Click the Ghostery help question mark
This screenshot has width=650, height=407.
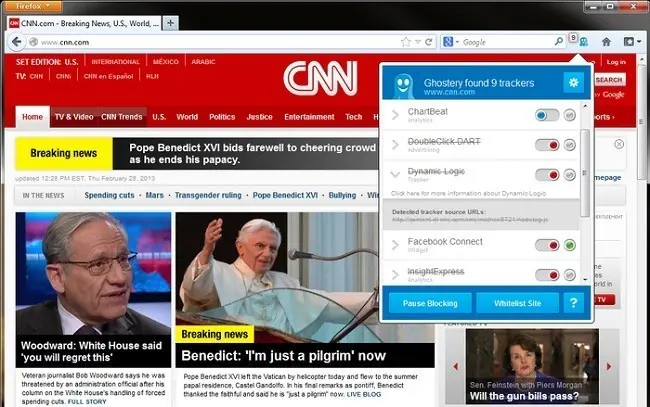574,303
